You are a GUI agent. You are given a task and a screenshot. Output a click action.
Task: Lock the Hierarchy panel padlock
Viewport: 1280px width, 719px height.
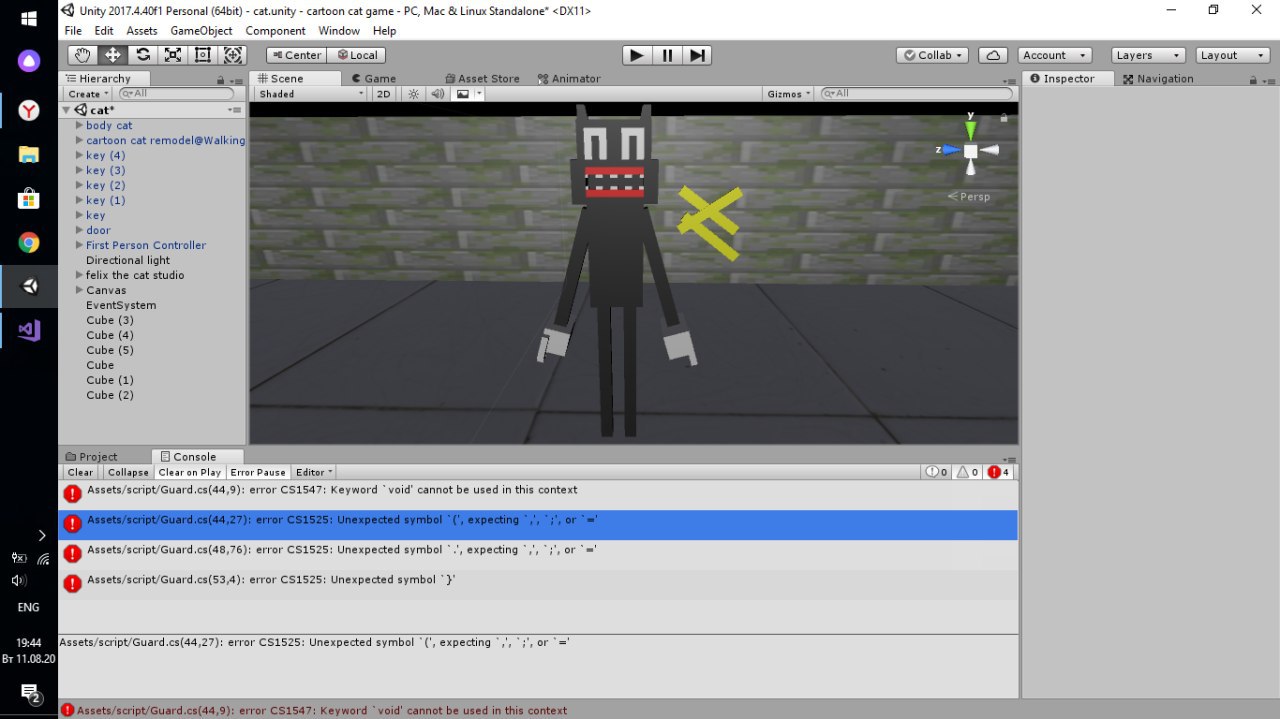(220, 79)
